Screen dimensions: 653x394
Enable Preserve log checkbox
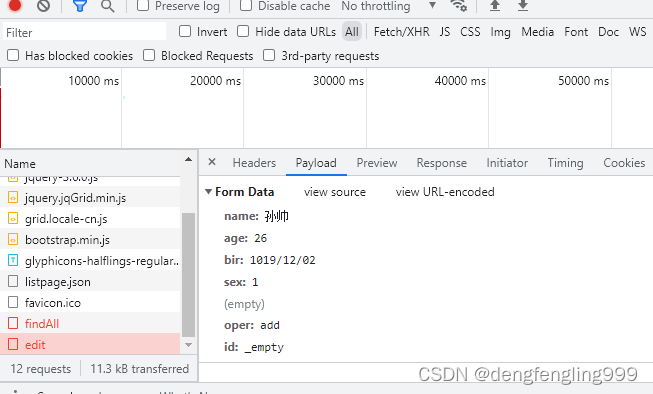(143, 5)
